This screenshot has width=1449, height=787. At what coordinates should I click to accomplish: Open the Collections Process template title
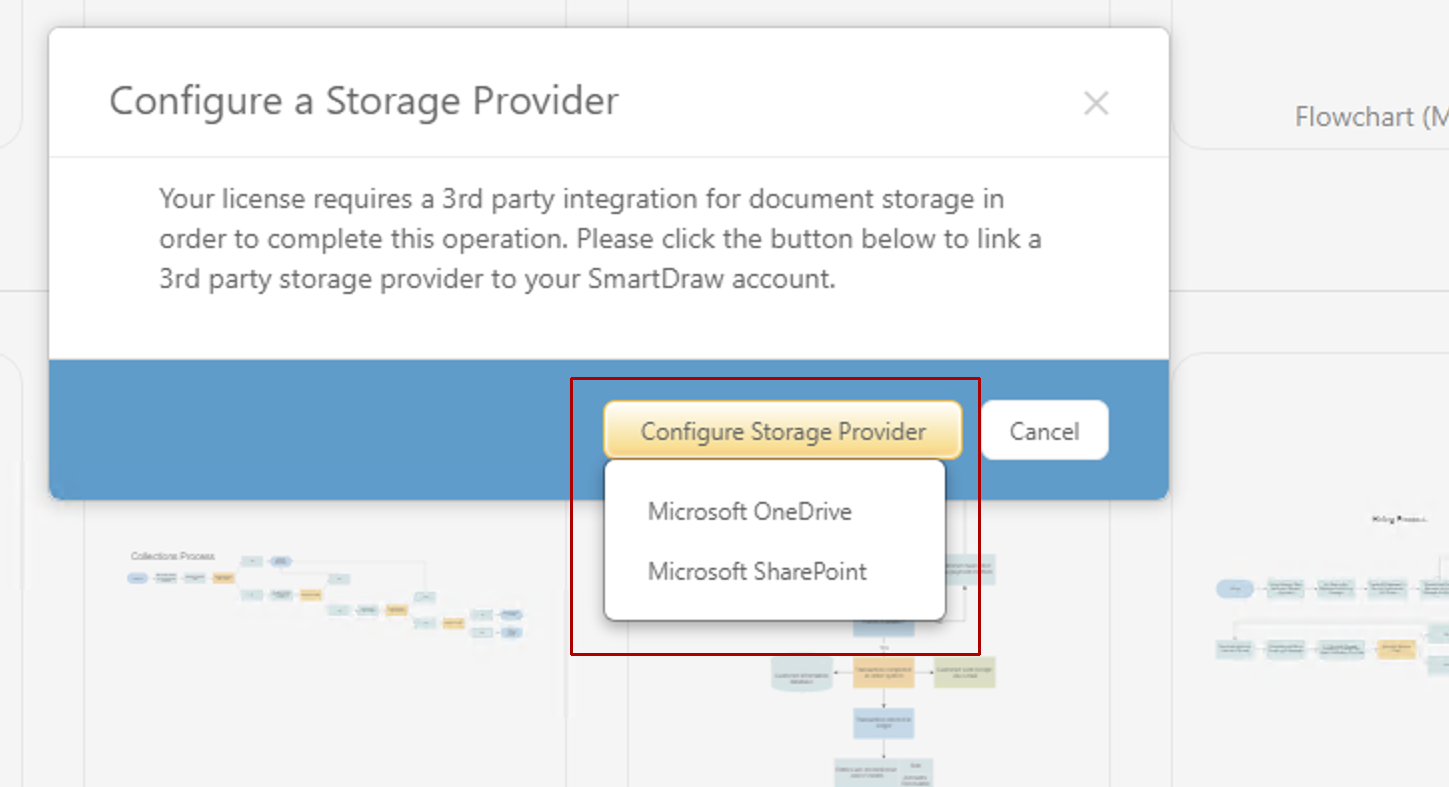(172, 556)
